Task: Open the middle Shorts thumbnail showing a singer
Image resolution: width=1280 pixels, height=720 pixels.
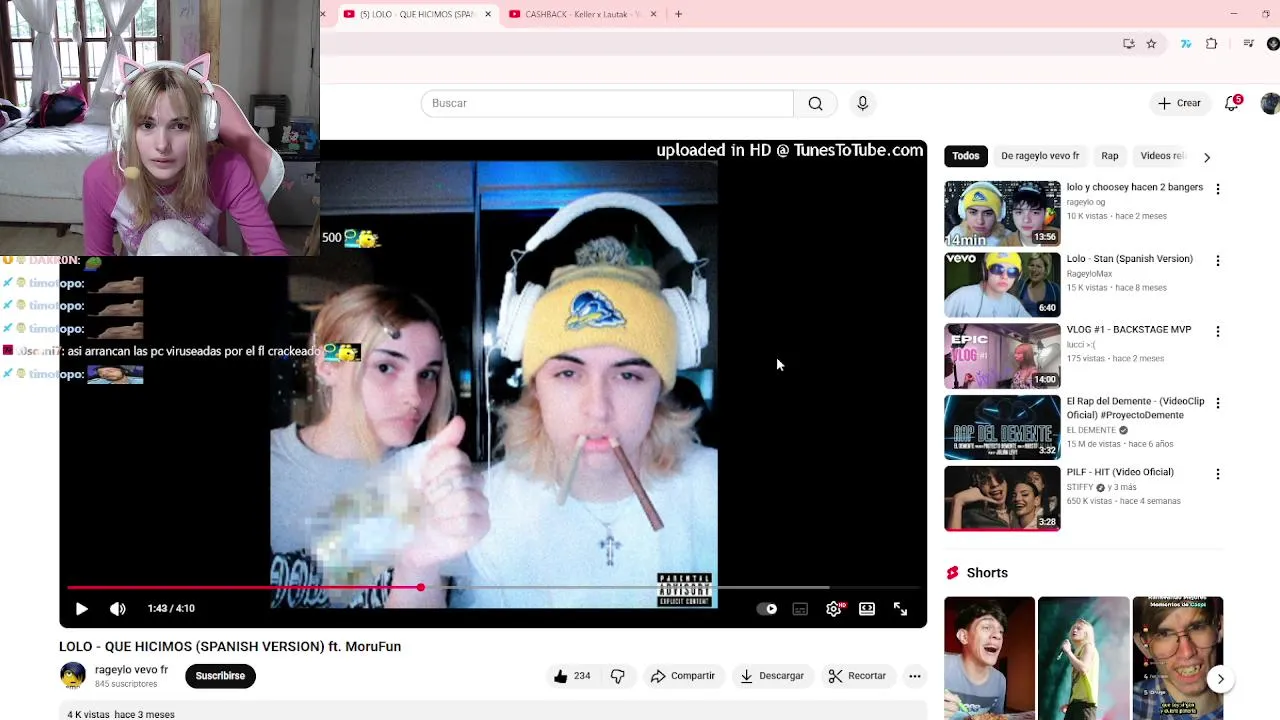Action: coord(1083,658)
